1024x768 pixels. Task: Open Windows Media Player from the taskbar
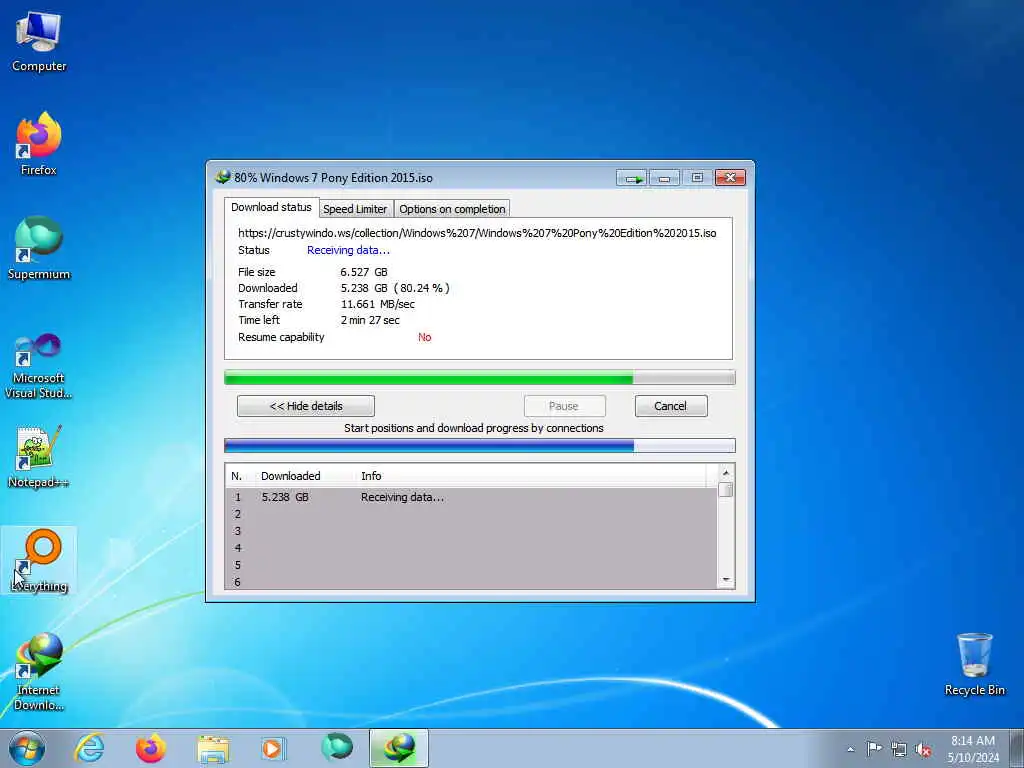pos(273,748)
